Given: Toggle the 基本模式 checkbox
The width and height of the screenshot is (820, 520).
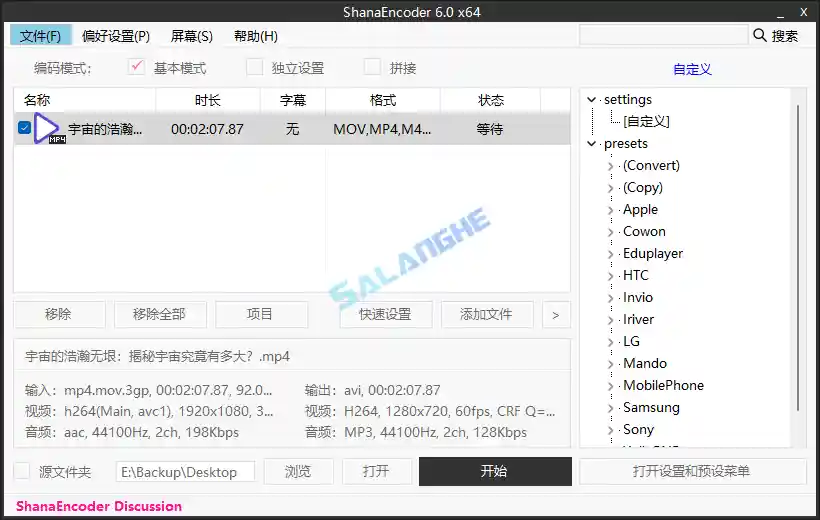Looking at the screenshot, I should [136, 67].
